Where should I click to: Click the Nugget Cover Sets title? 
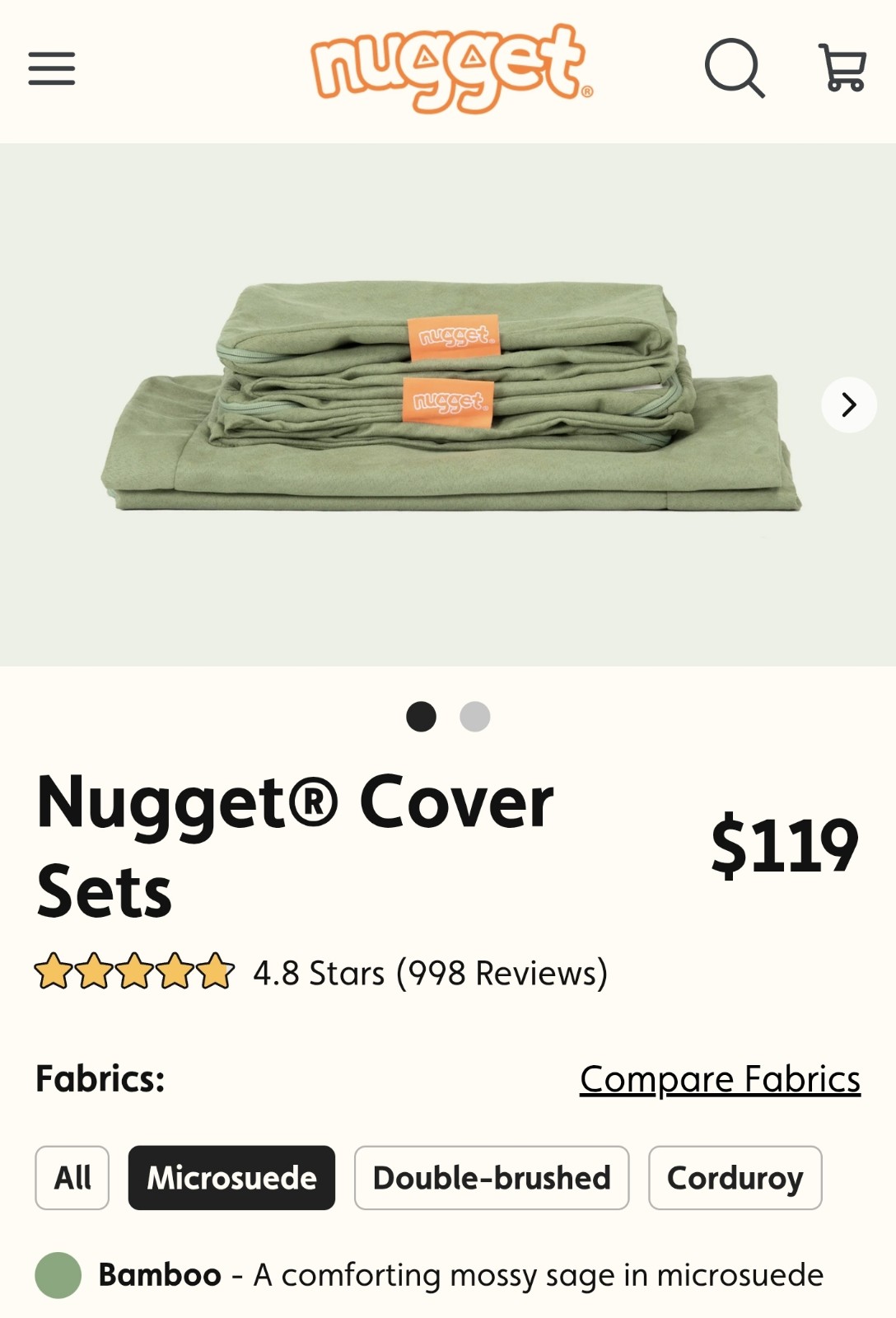point(295,846)
